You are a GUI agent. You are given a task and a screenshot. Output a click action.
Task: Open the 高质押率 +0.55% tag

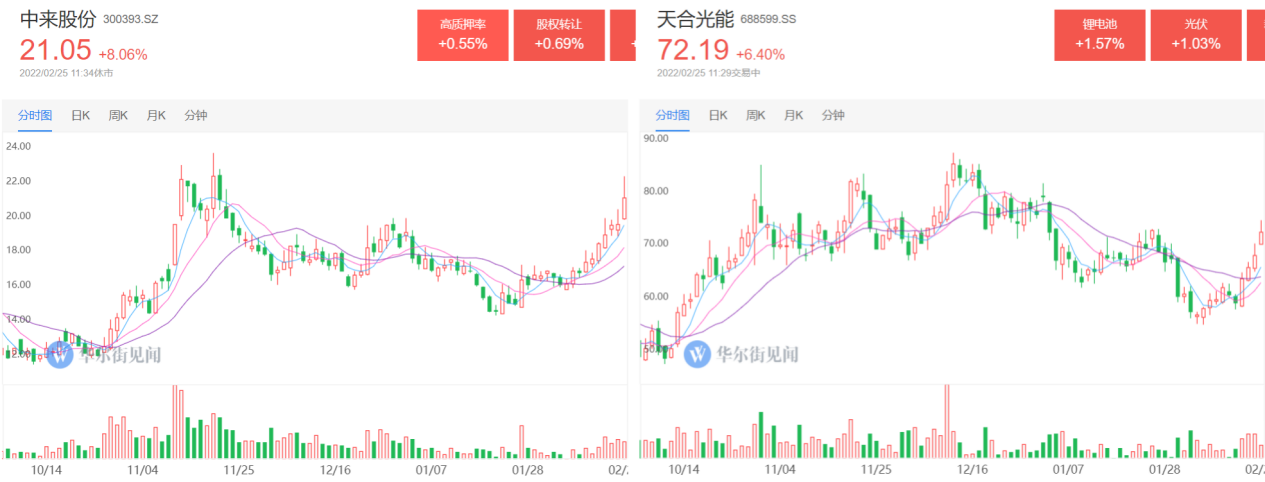tap(463, 35)
